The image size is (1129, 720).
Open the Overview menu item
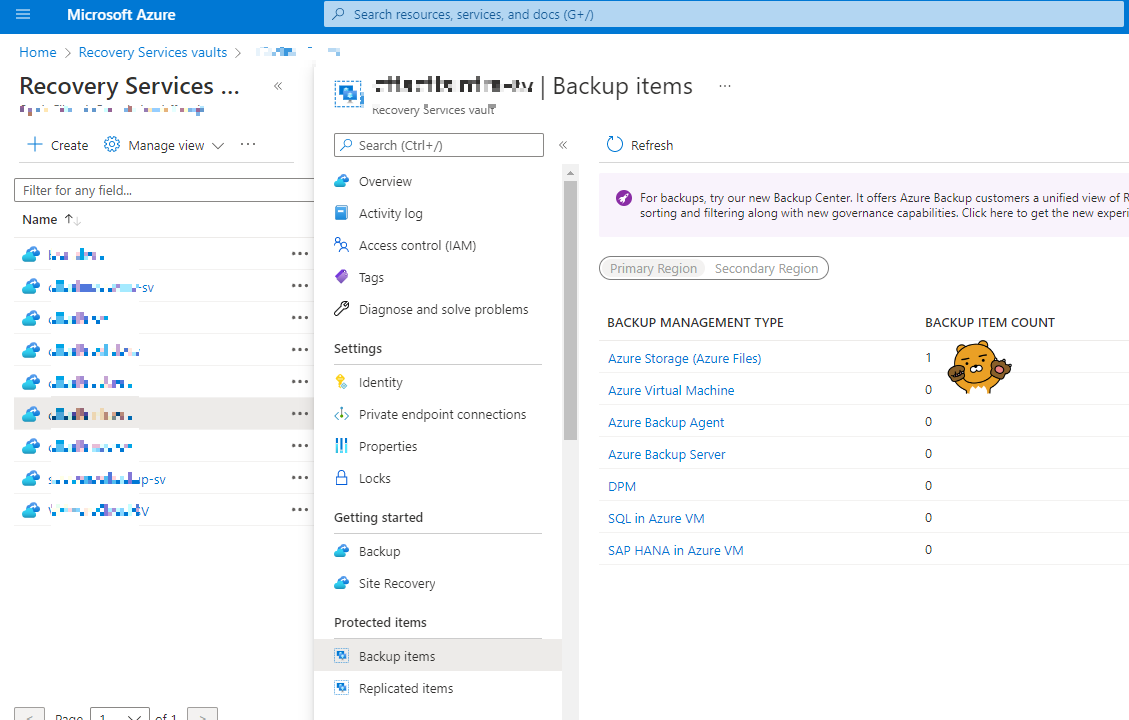click(x=385, y=181)
